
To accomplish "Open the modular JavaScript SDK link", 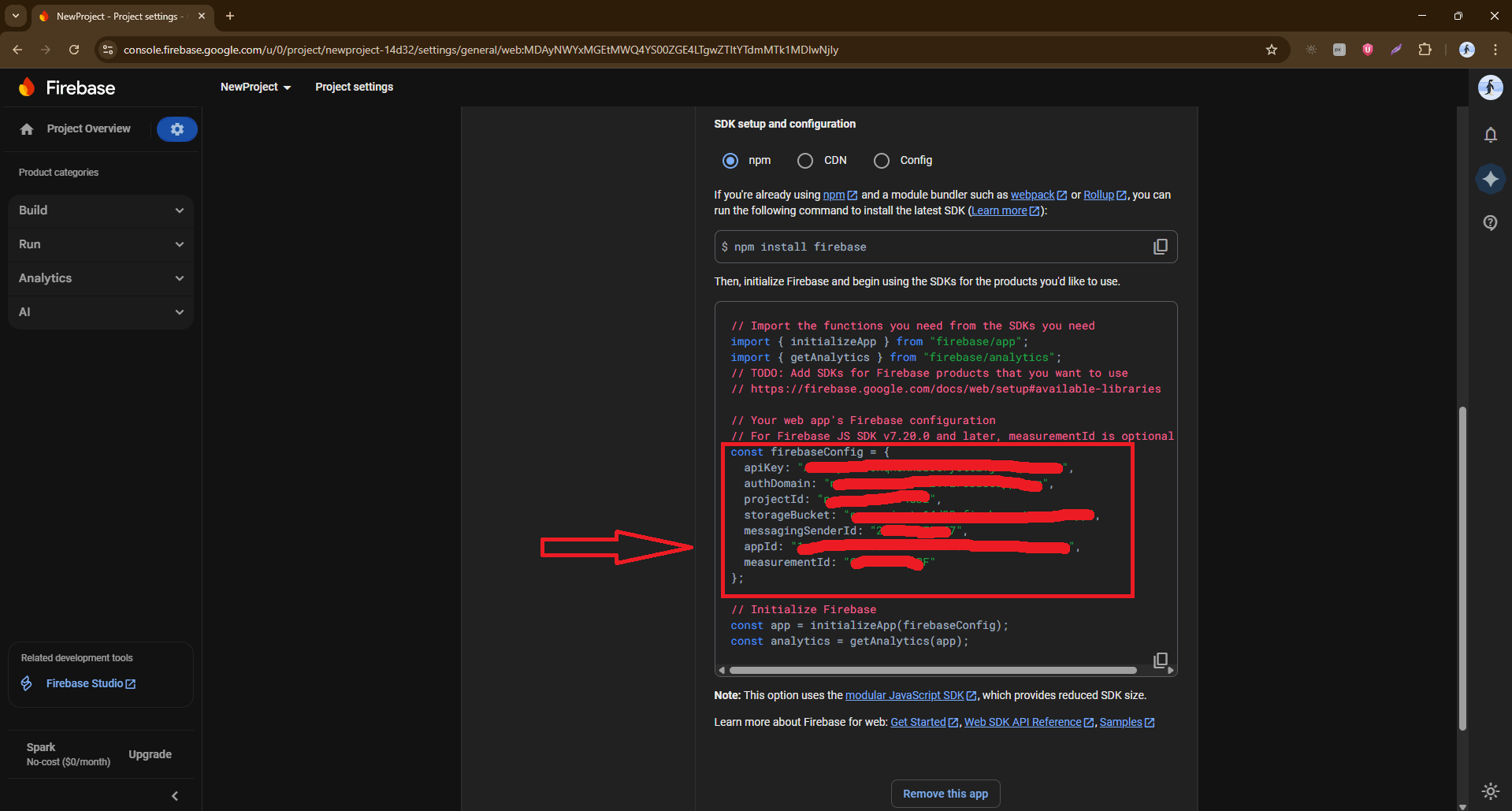I will 911,695.
